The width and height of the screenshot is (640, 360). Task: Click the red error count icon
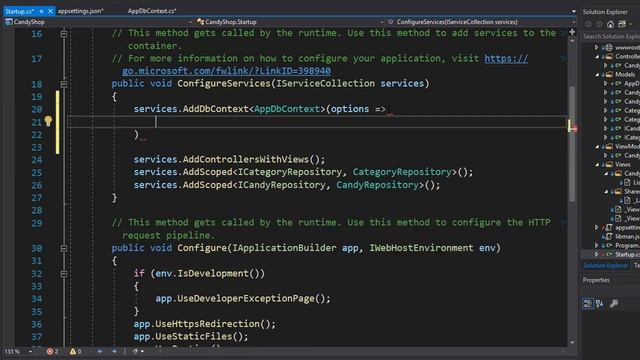[x=50, y=351]
